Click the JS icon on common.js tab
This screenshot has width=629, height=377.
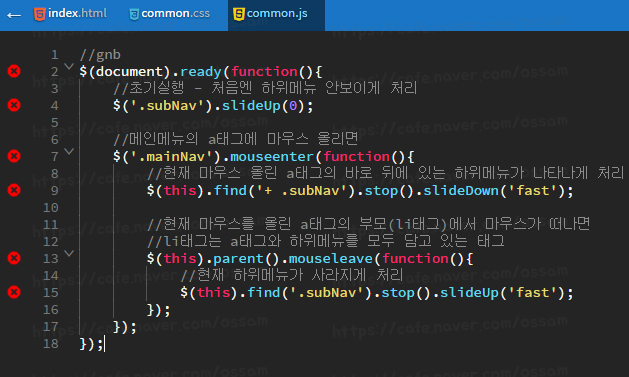tap(239, 14)
